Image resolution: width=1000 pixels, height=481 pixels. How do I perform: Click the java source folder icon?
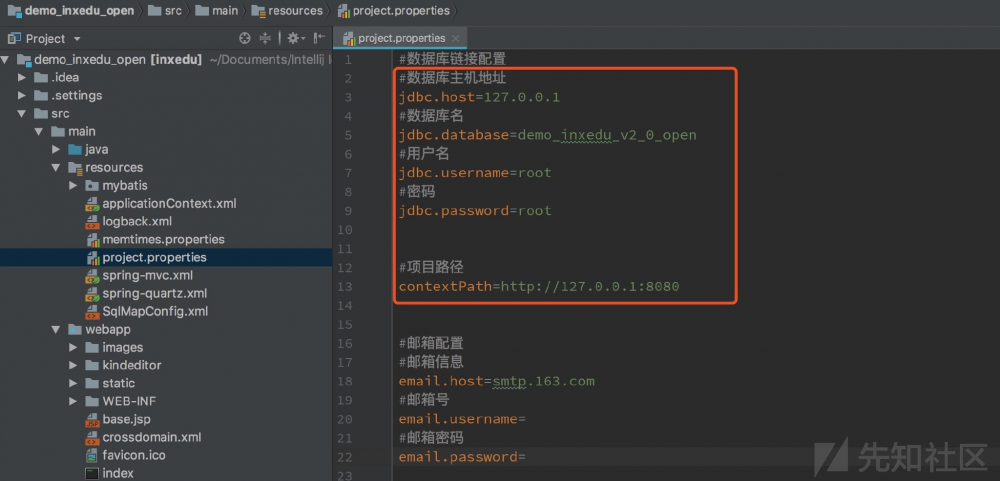click(75, 149)
